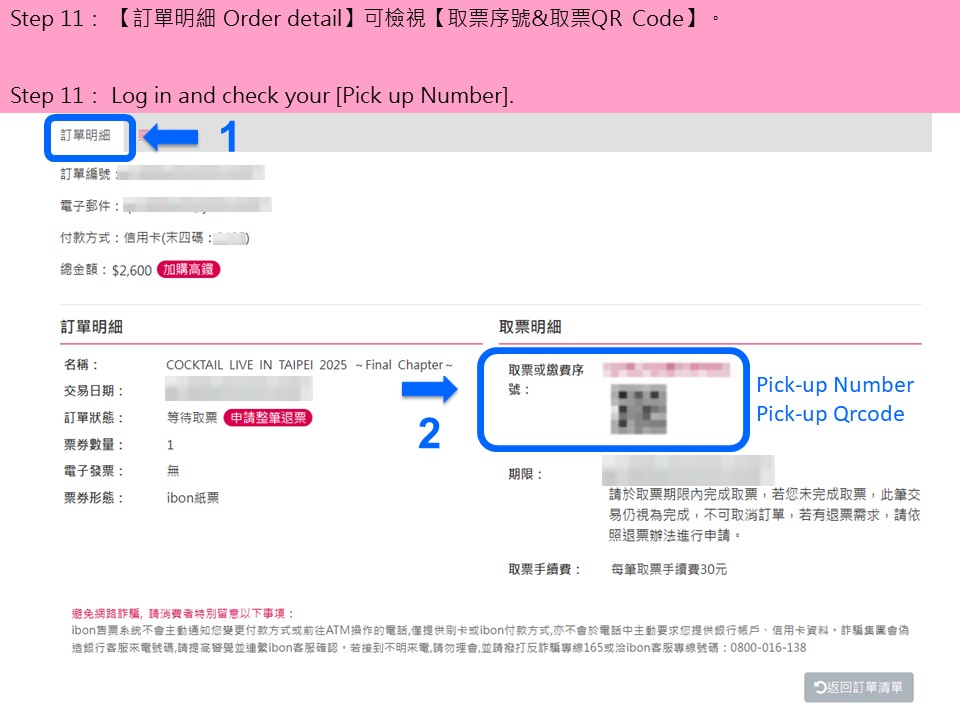Click the 取票明細 section heading
The image size is (960, 720).
coord(530,327)
